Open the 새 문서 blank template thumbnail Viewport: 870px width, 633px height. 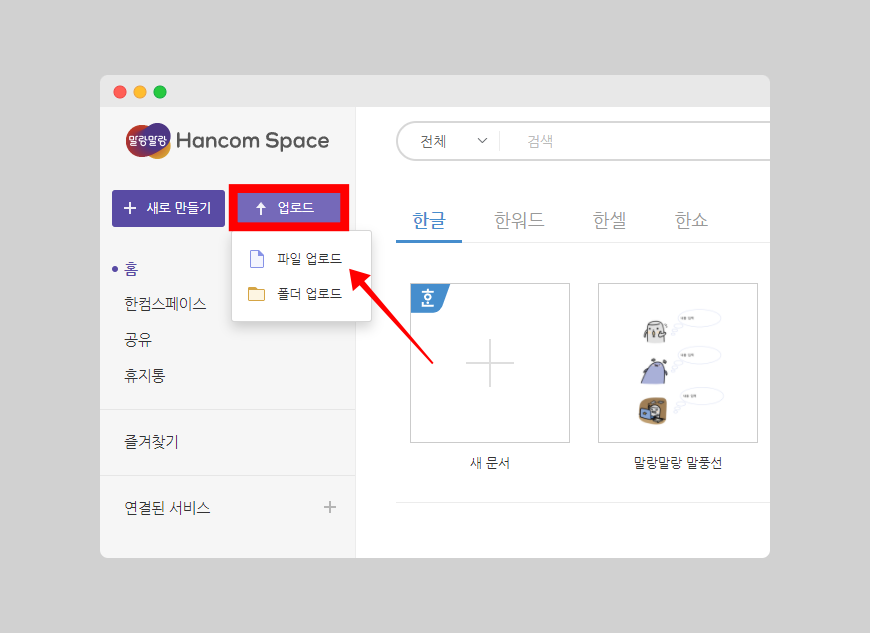pyautogui.click(x=490, y=363)
